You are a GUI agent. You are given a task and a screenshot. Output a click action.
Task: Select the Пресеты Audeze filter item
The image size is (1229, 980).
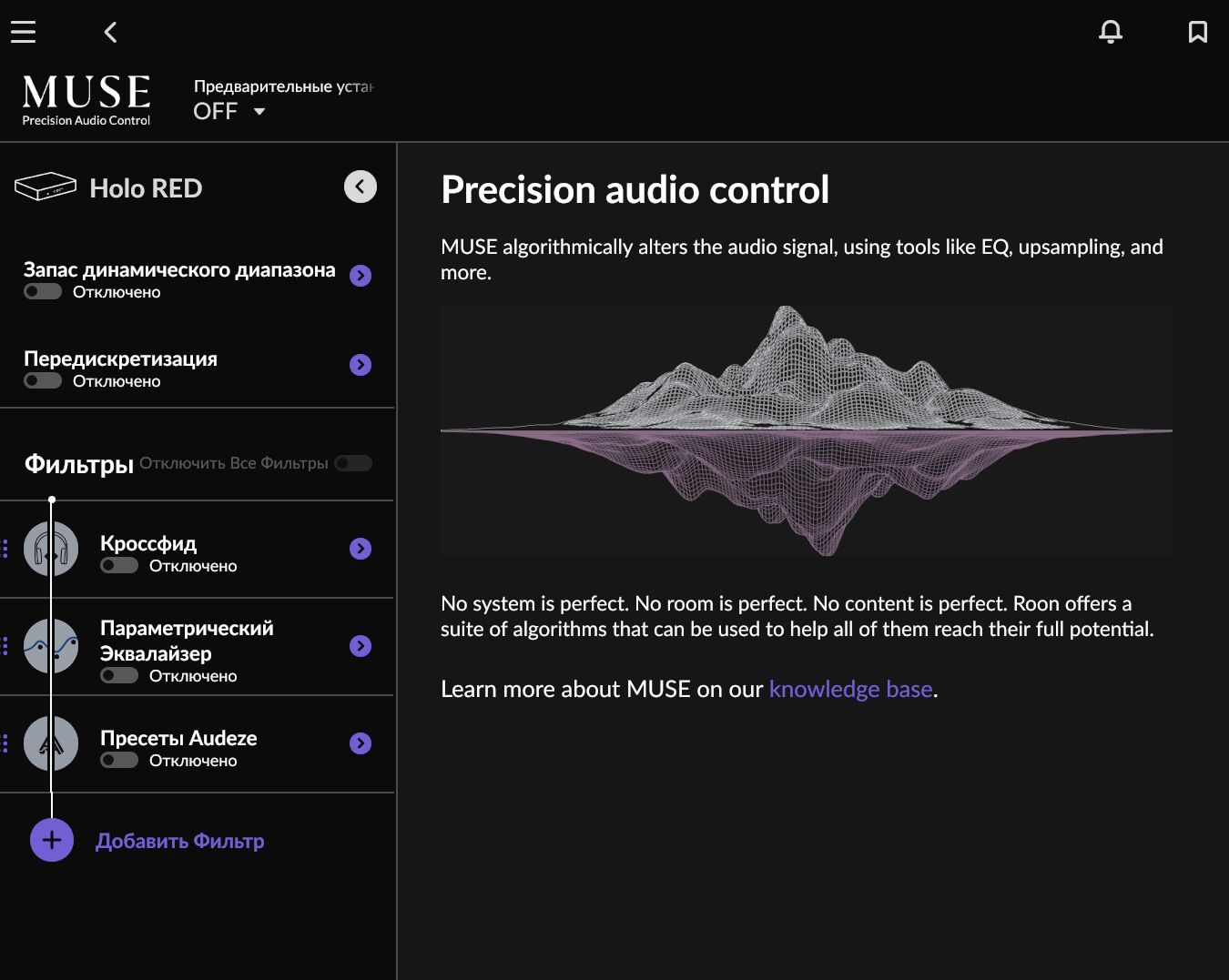(x=178, y=738)
